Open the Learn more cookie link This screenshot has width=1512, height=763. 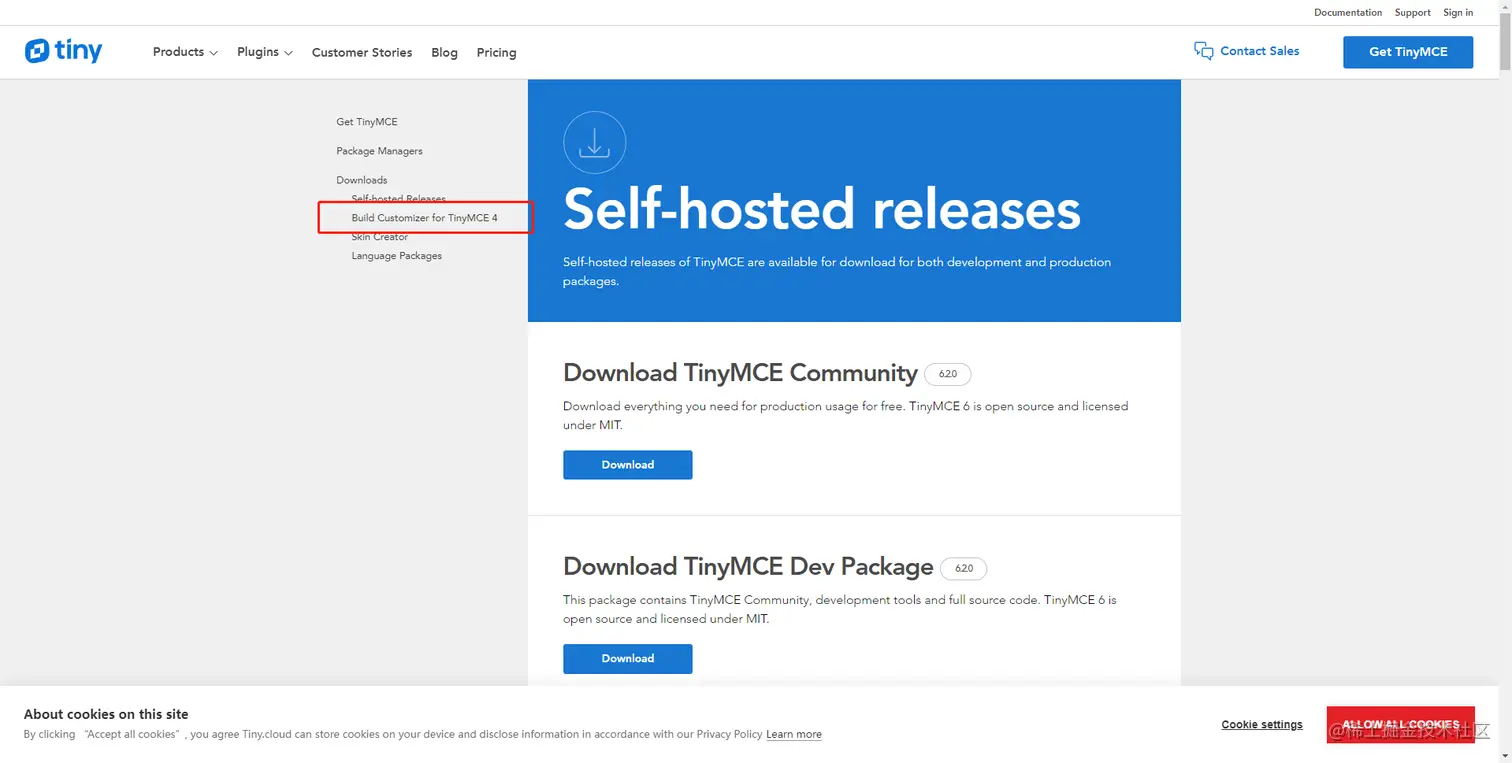point(794,734)
